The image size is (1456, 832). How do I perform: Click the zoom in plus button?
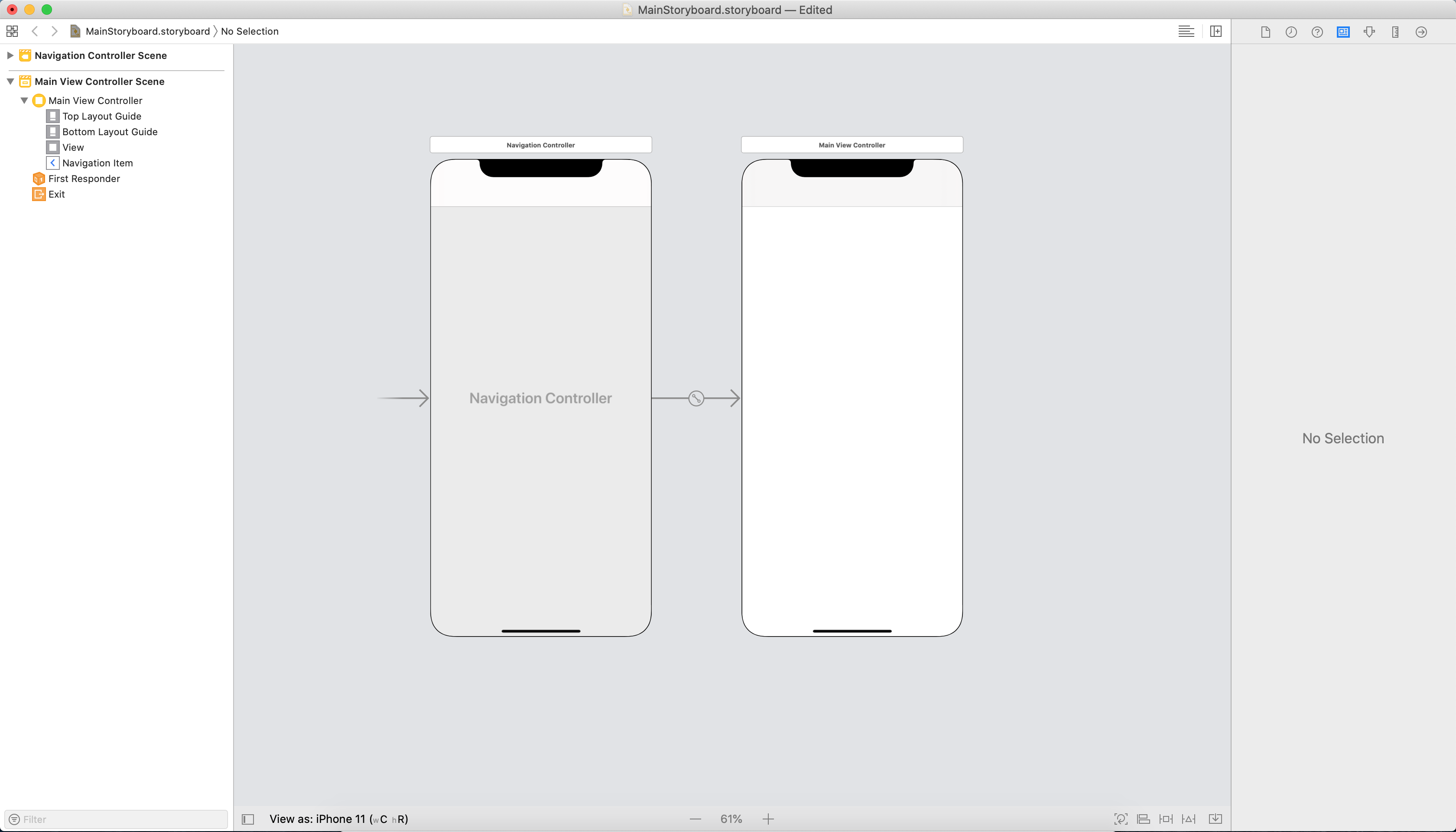[768, 819]
